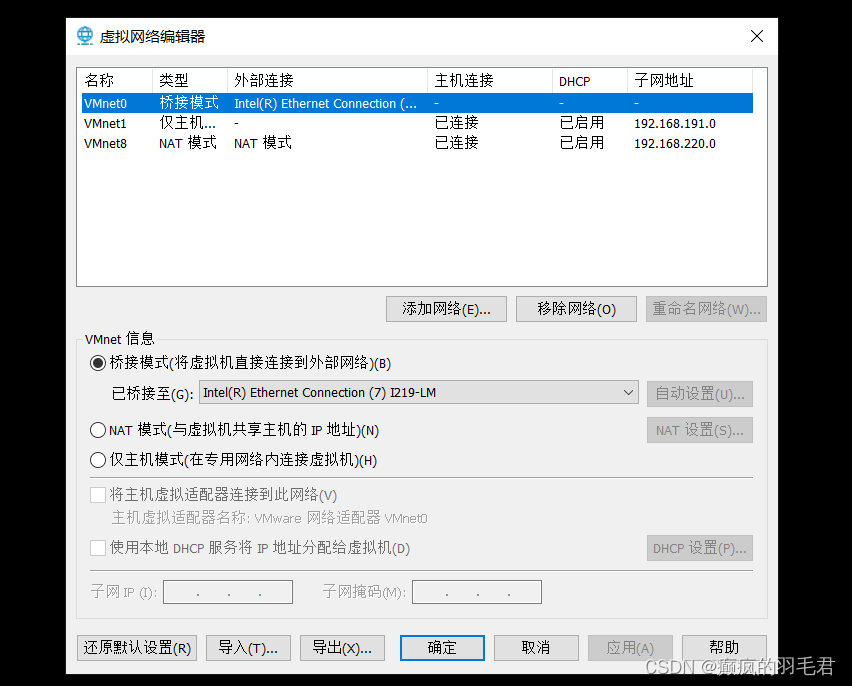Click the 导出(X)... button
Image resolution: width=852 pixels, height=686 pixels.
point(342,648)
